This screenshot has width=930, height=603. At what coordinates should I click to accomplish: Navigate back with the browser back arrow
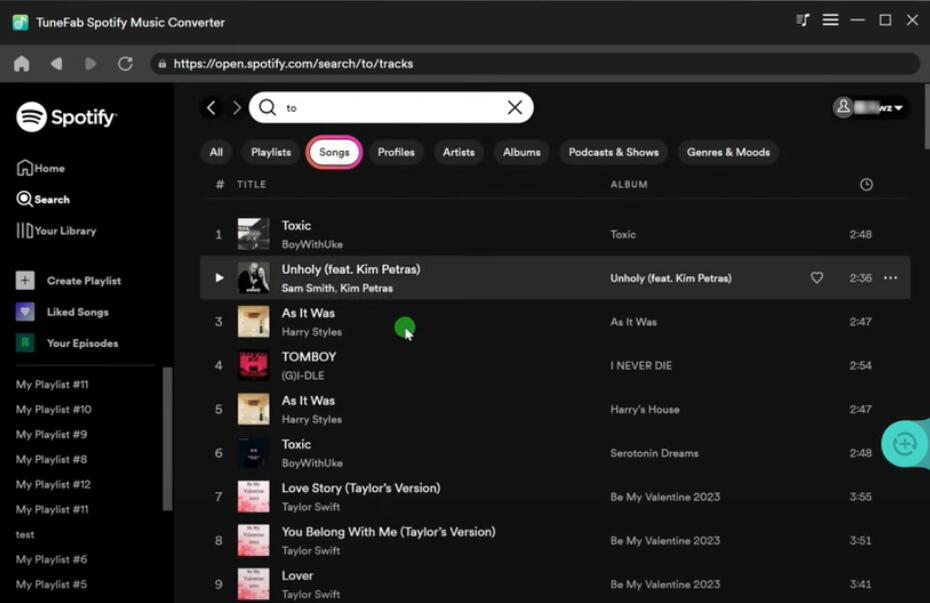tap(56, 63)
